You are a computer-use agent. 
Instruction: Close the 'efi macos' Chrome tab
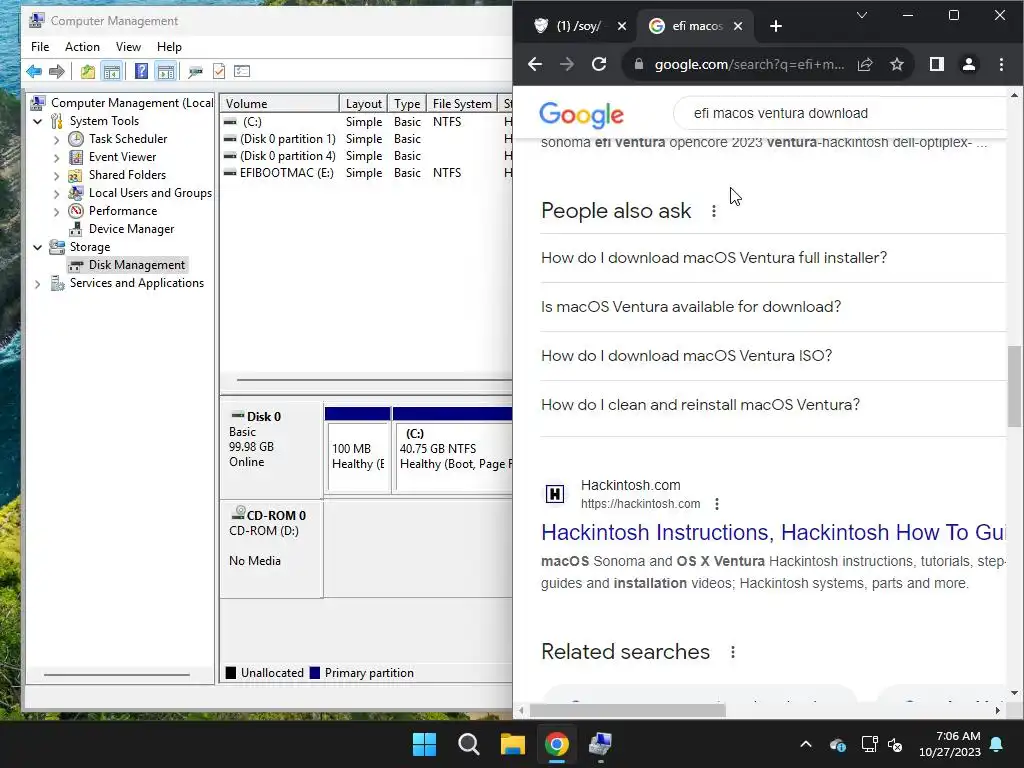[x=738, y=26]
